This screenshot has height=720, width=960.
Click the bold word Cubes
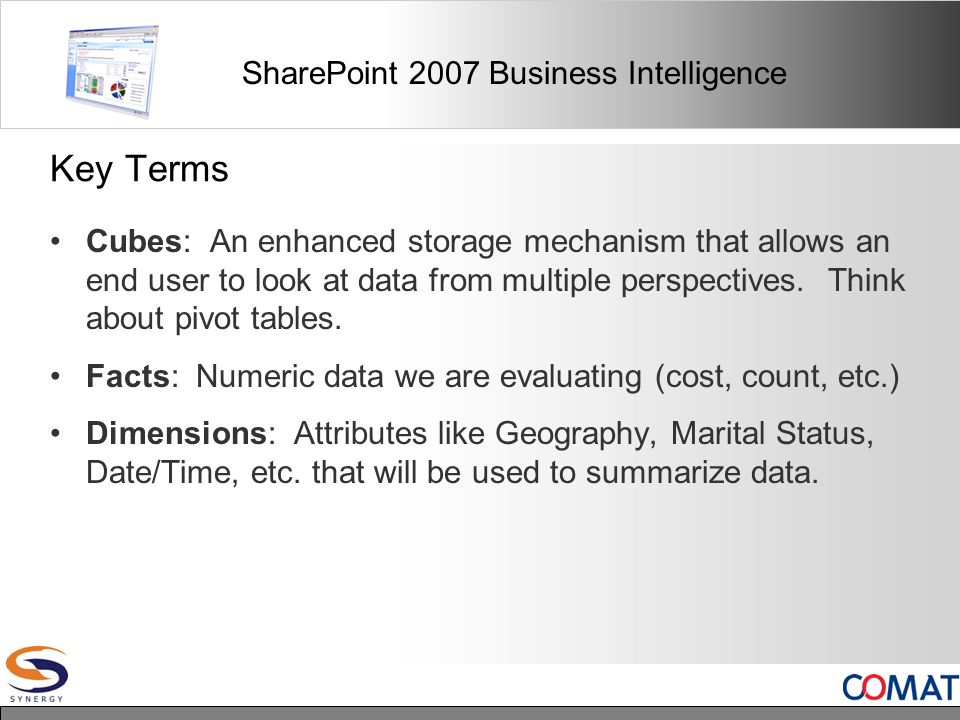click(134, 241)
